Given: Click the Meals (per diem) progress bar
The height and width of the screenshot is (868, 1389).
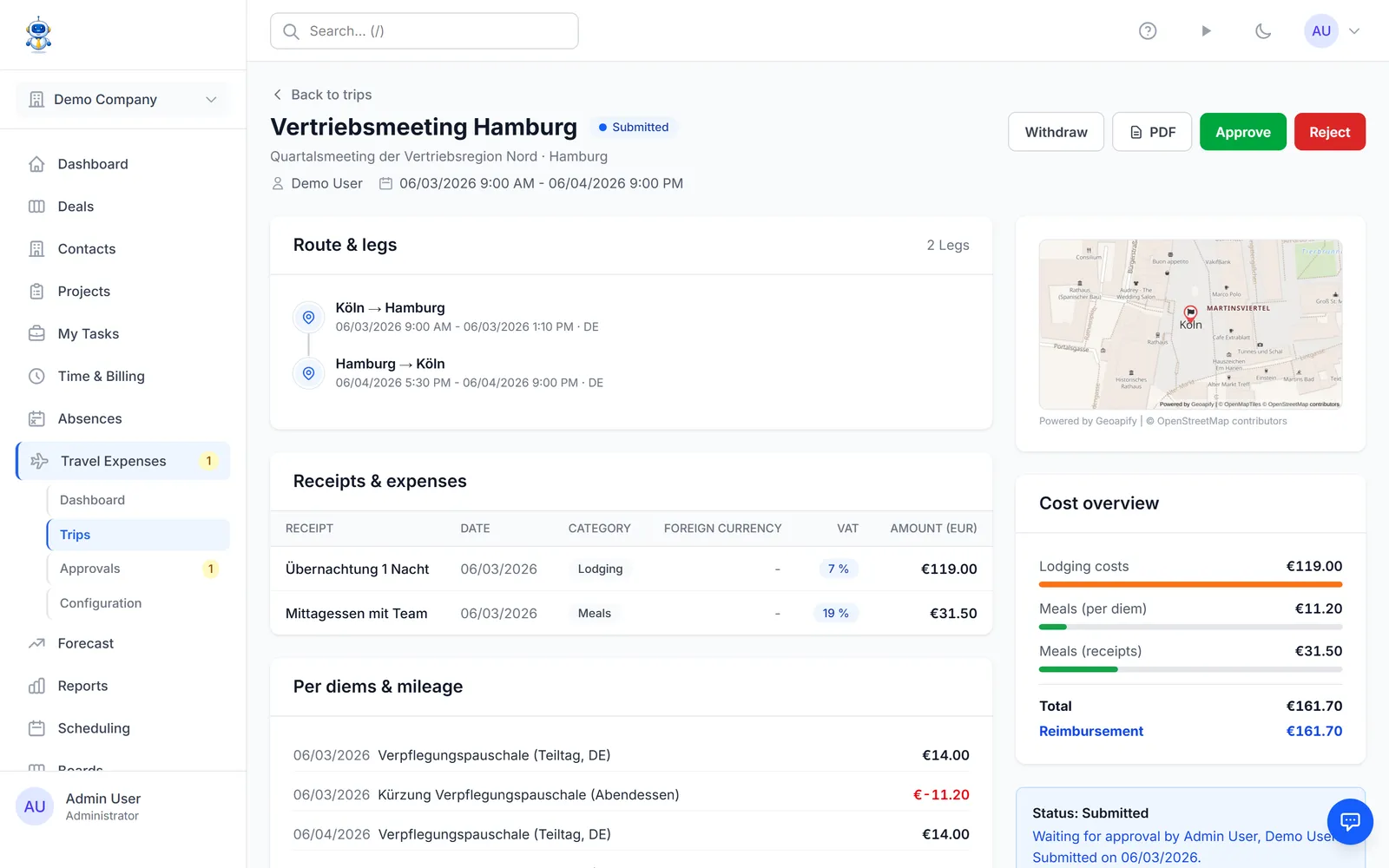Looking at the screenshot, I should coord(1190,628).
